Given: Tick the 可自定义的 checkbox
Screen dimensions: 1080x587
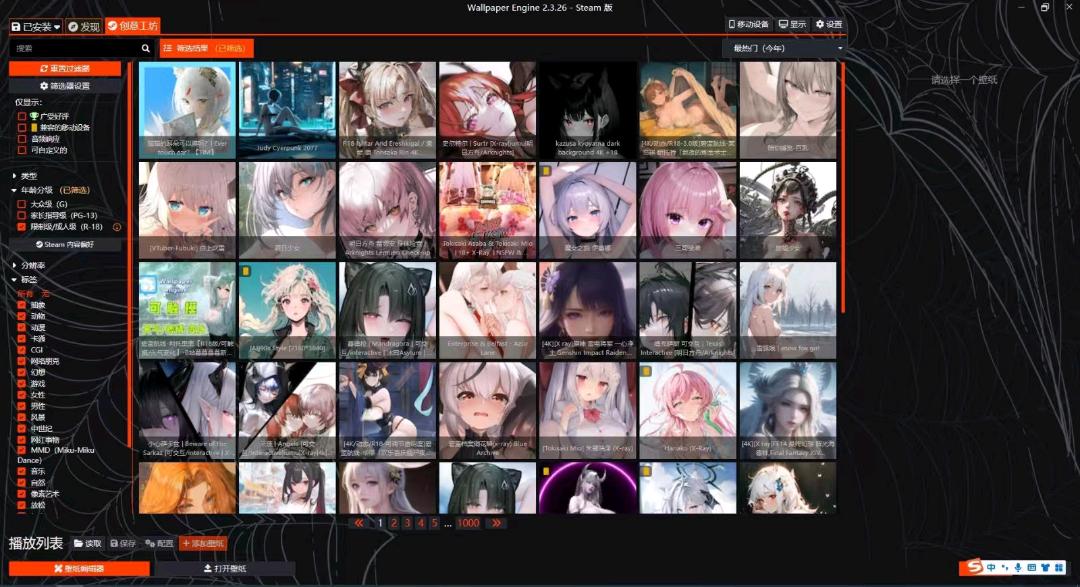Looking at the screenshot, I should [22, 150].
